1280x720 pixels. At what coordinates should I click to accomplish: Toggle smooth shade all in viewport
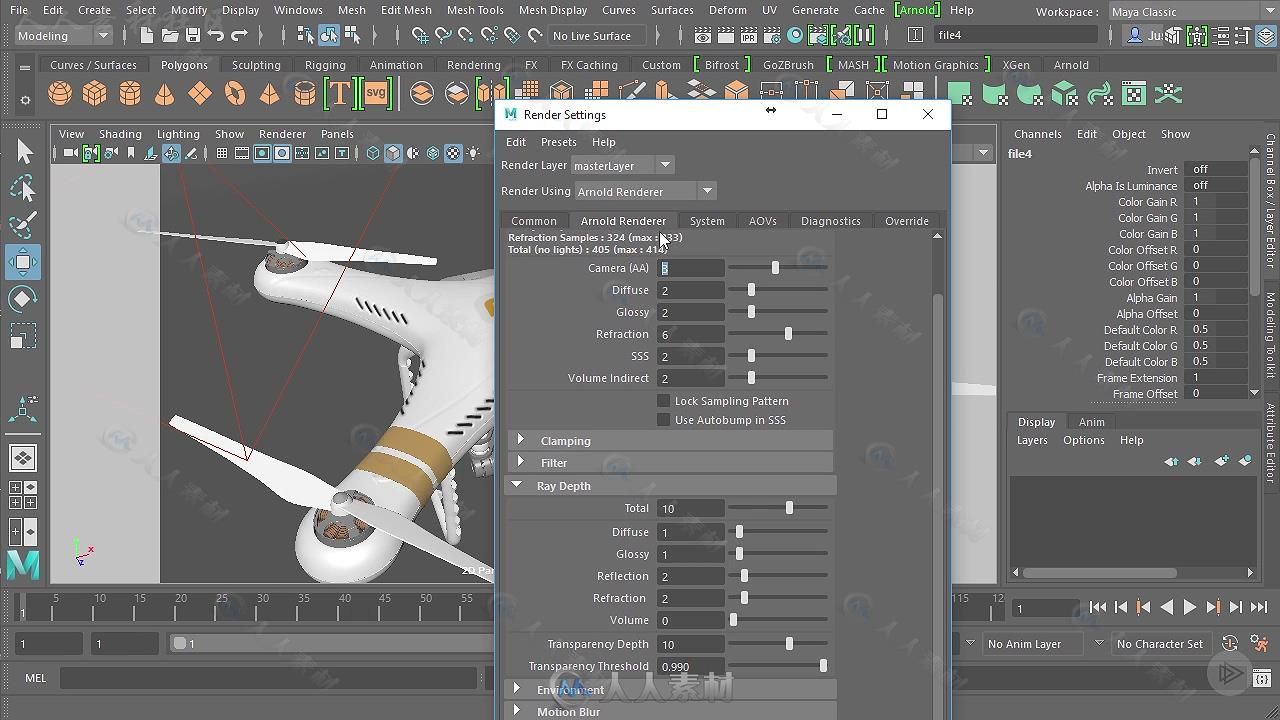[x=393, y=153]
